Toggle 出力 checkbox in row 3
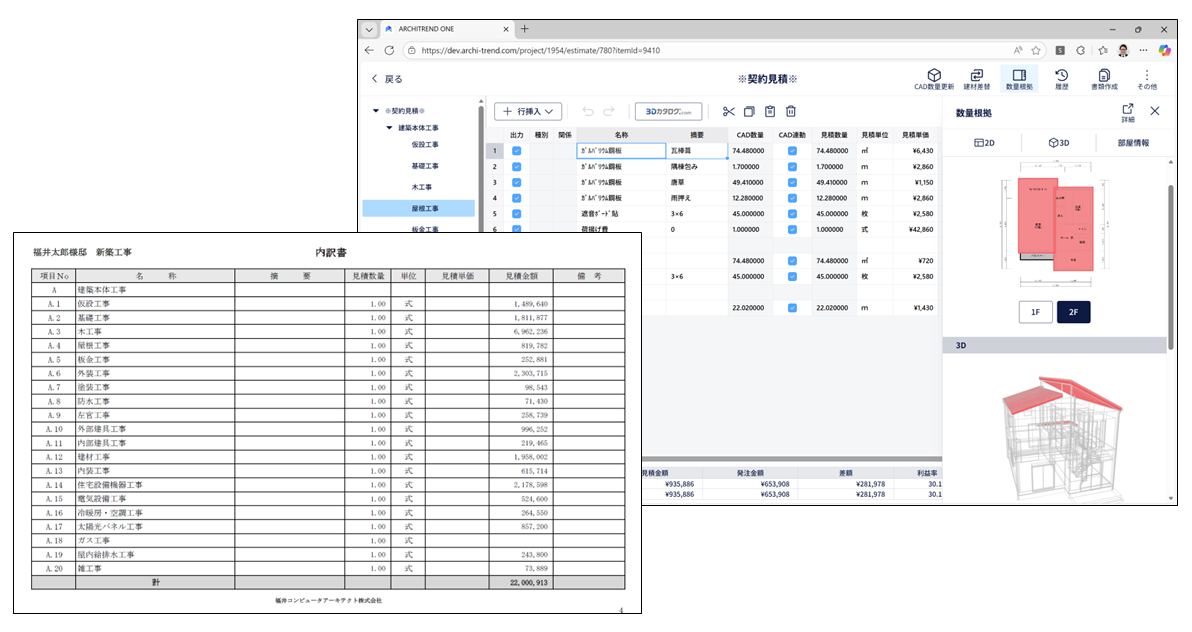The image size is (1192, 632). 517,182
